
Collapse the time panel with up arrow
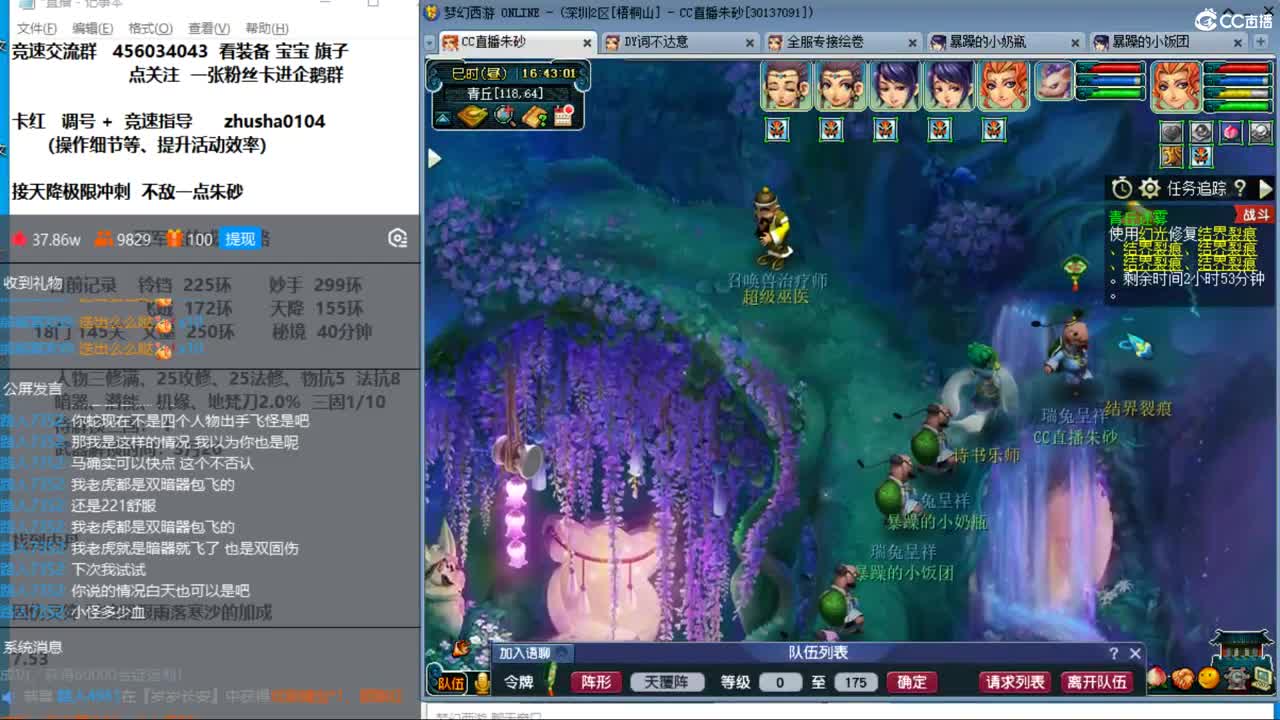coord(442,118)
